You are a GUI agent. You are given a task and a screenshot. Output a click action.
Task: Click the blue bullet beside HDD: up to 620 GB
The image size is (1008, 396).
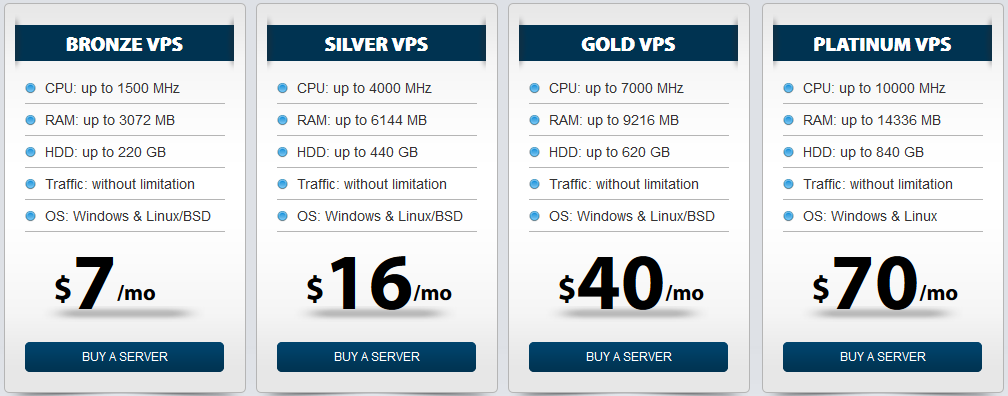point(534,152)
